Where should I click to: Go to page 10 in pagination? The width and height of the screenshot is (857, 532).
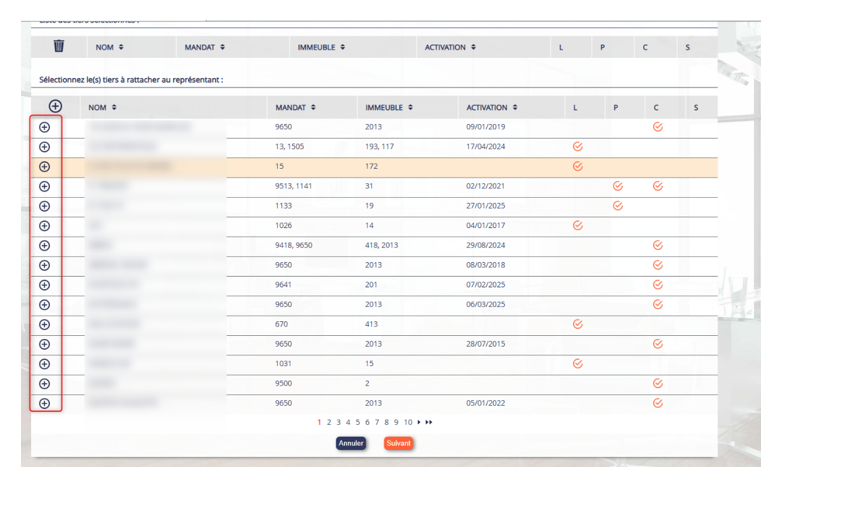(x=408, y=423)
